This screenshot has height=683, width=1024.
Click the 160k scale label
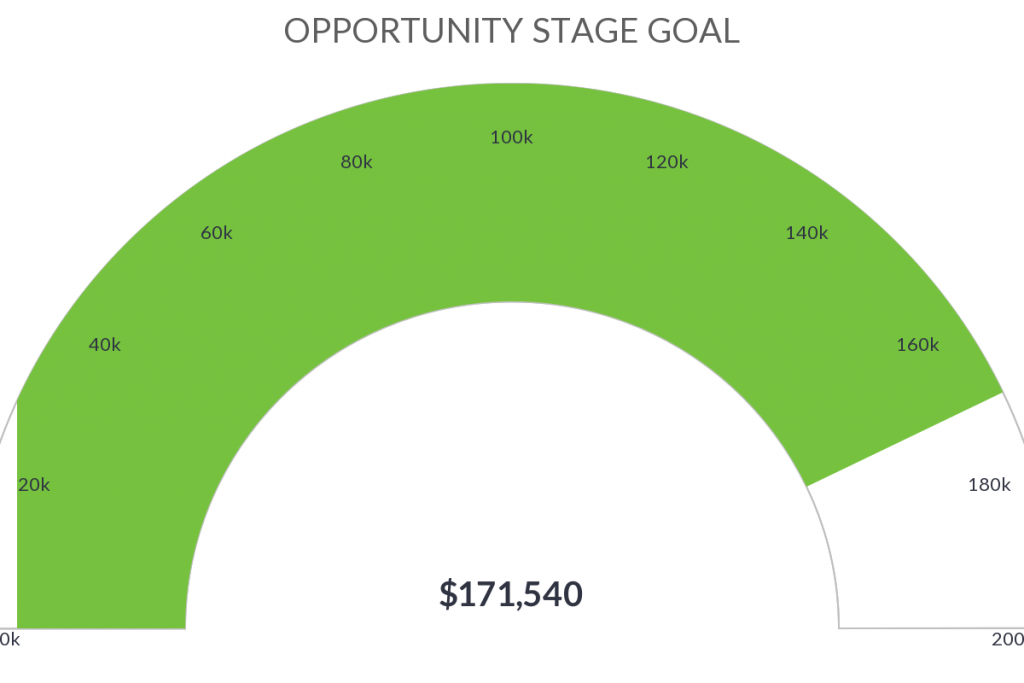[x=918, y=344]
